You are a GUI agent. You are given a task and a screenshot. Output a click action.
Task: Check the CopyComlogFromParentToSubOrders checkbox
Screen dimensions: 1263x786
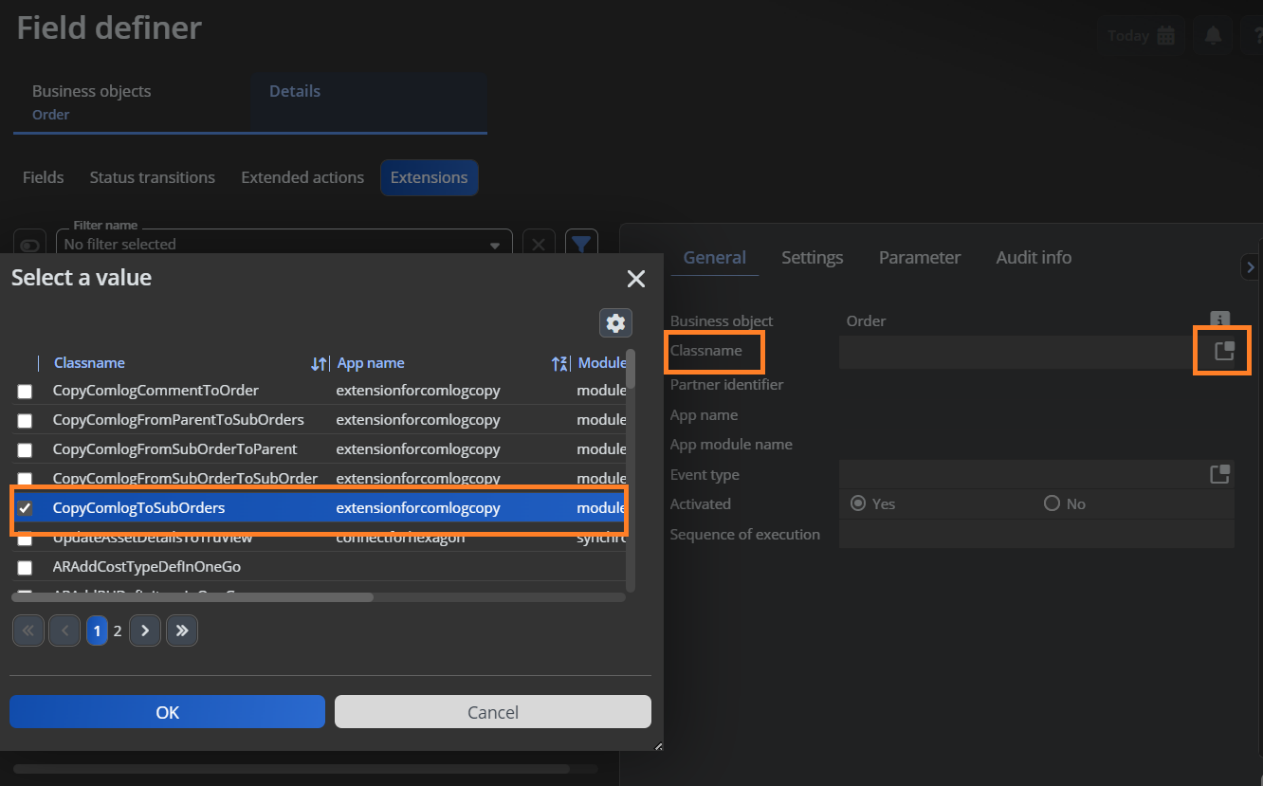25,420
